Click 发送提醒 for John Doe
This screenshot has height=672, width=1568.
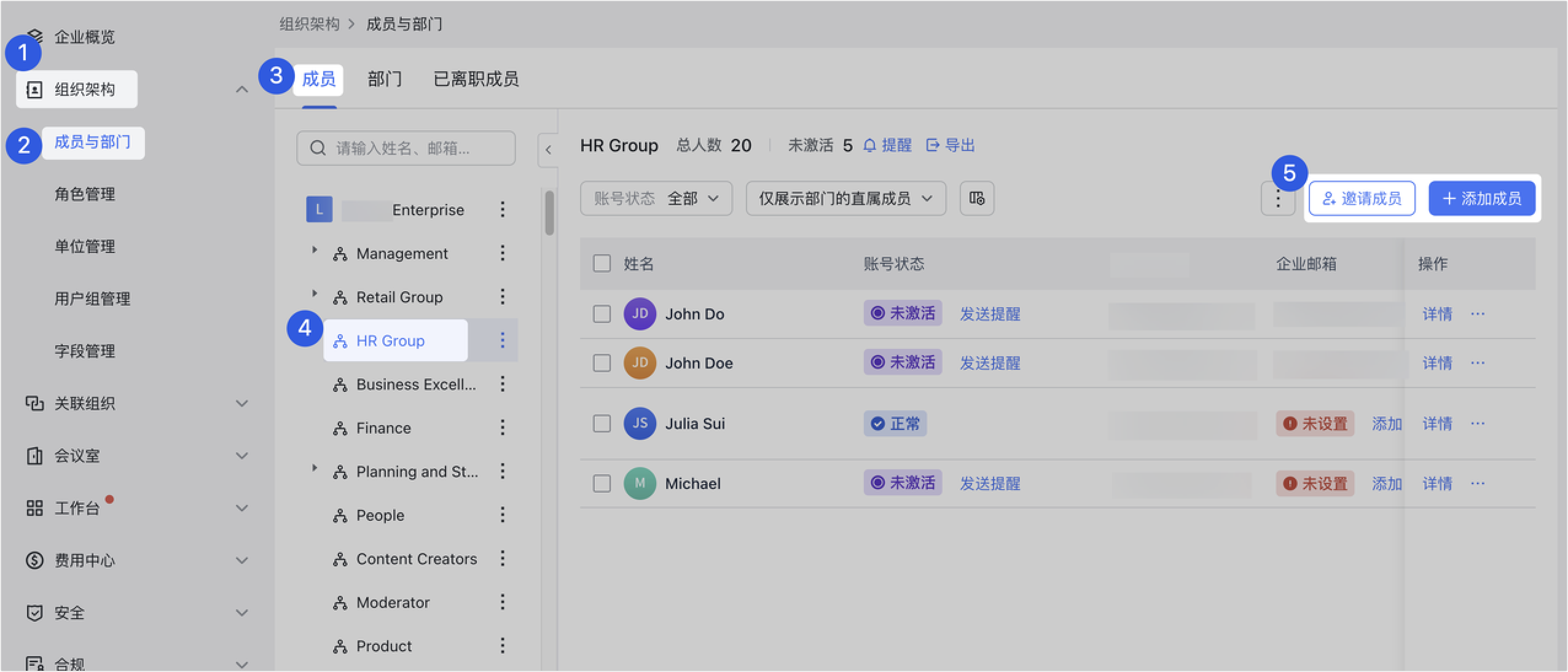[x=990, y=363]
